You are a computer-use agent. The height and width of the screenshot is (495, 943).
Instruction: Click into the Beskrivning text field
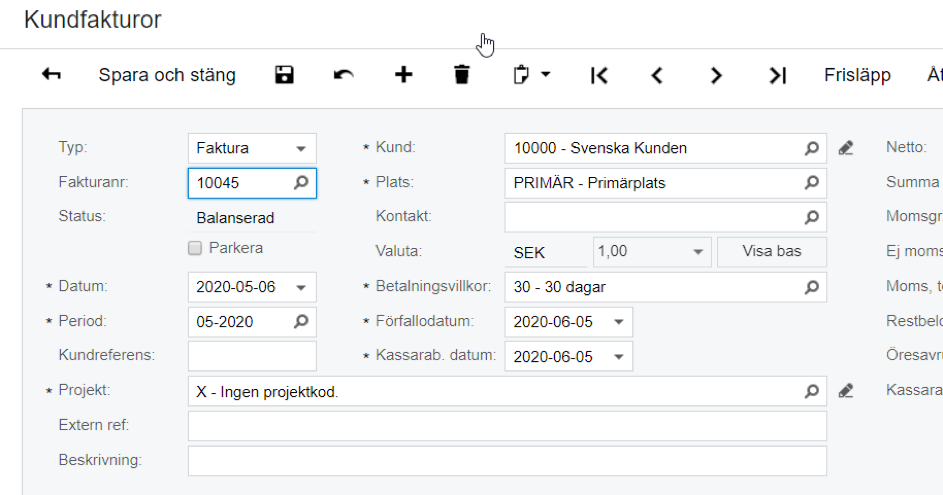(x=507, y=461)
